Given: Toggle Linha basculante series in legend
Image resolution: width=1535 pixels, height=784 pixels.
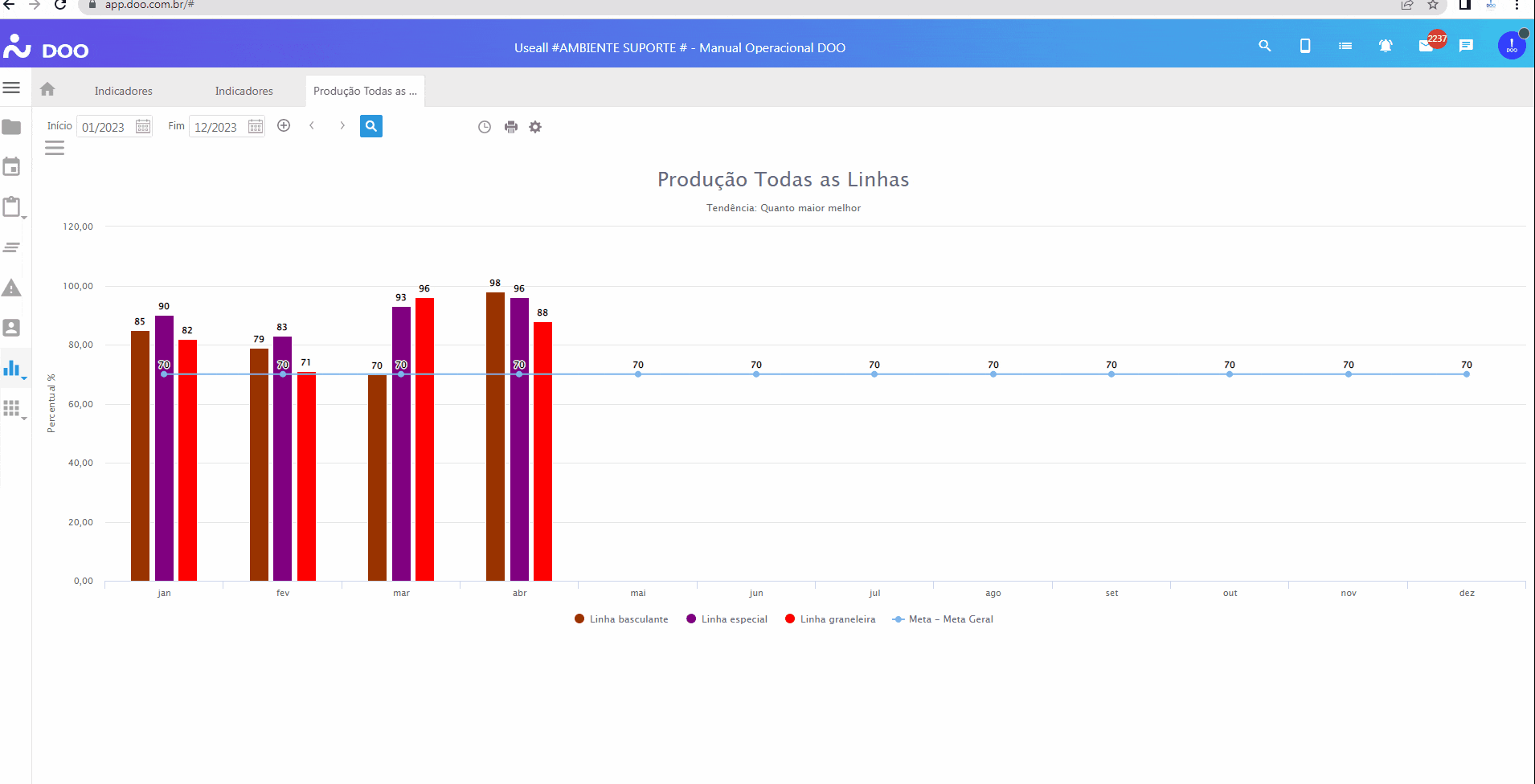Looking at the screenshot, I should (x=621, y=619).
